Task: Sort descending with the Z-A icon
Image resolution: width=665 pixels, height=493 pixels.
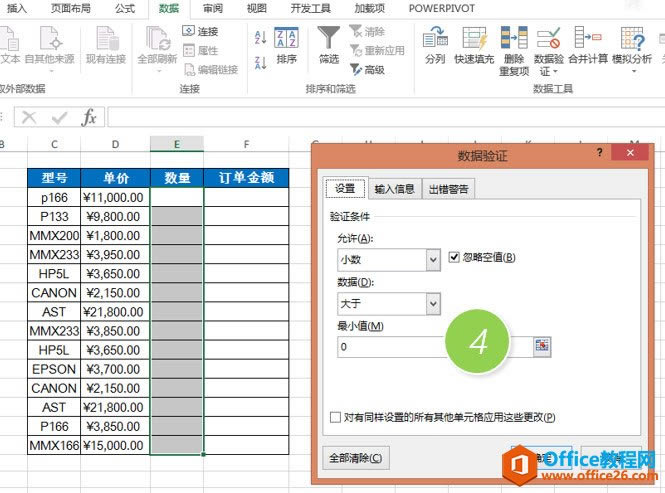Action: 260,63
